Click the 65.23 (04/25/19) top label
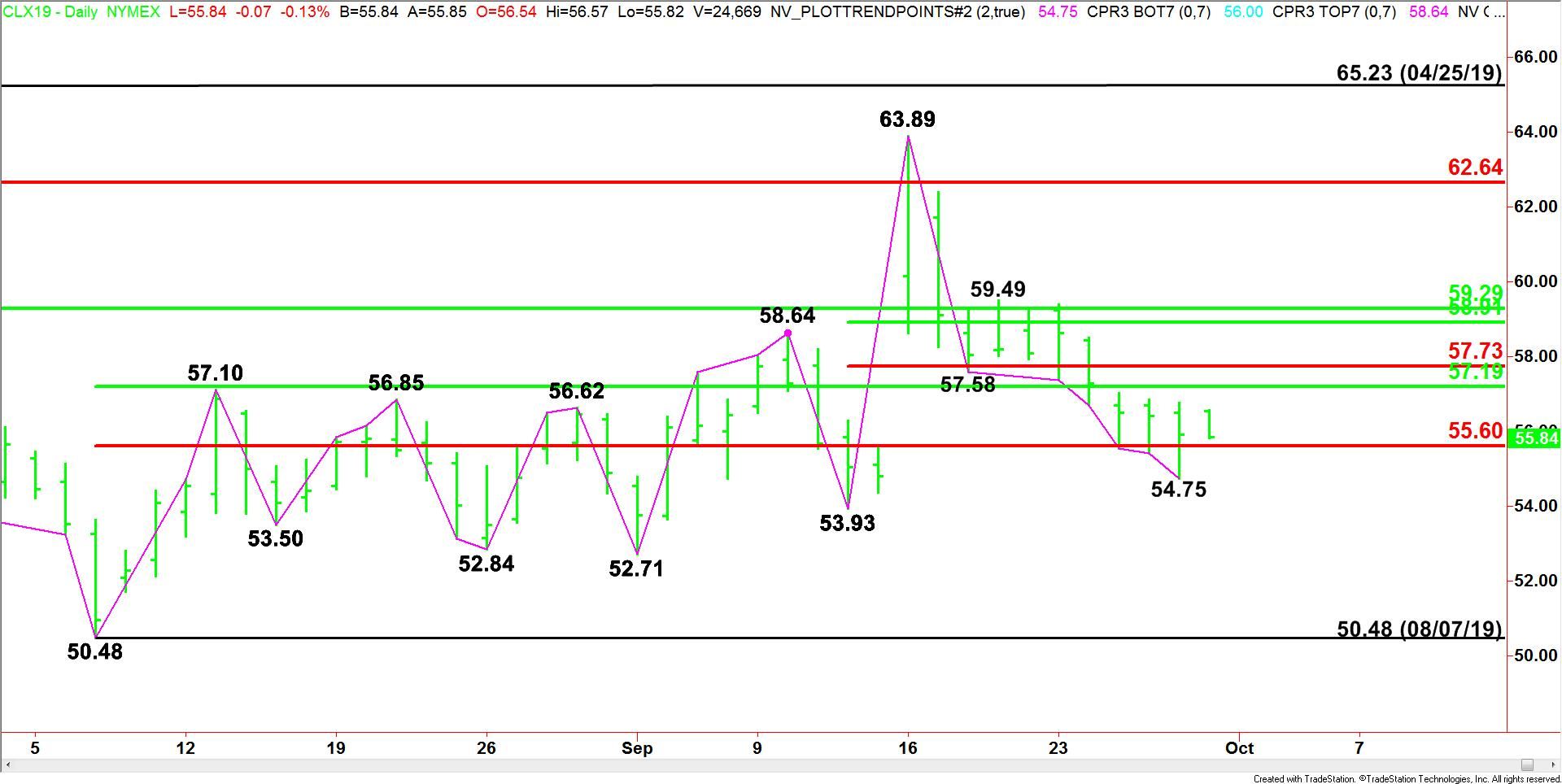Screen dimensions: 1562x784 (x=1419, y=72)
